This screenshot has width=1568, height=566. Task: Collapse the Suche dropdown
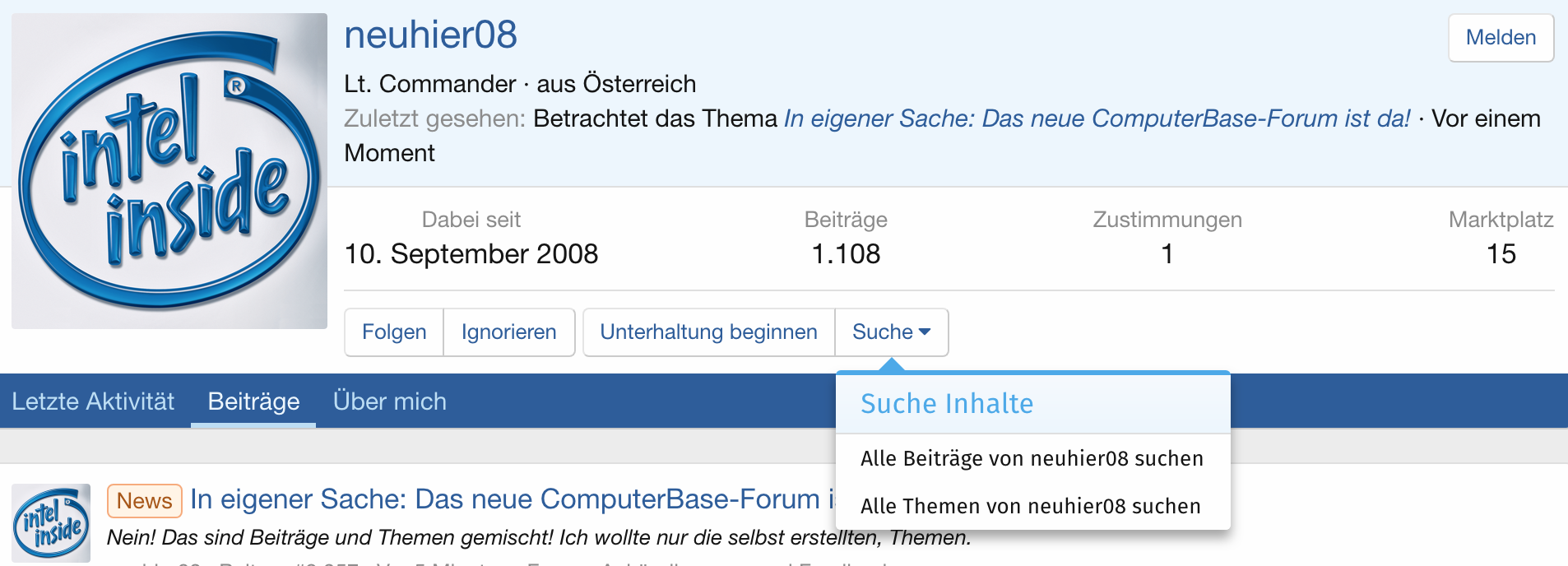tap(892, 332)
